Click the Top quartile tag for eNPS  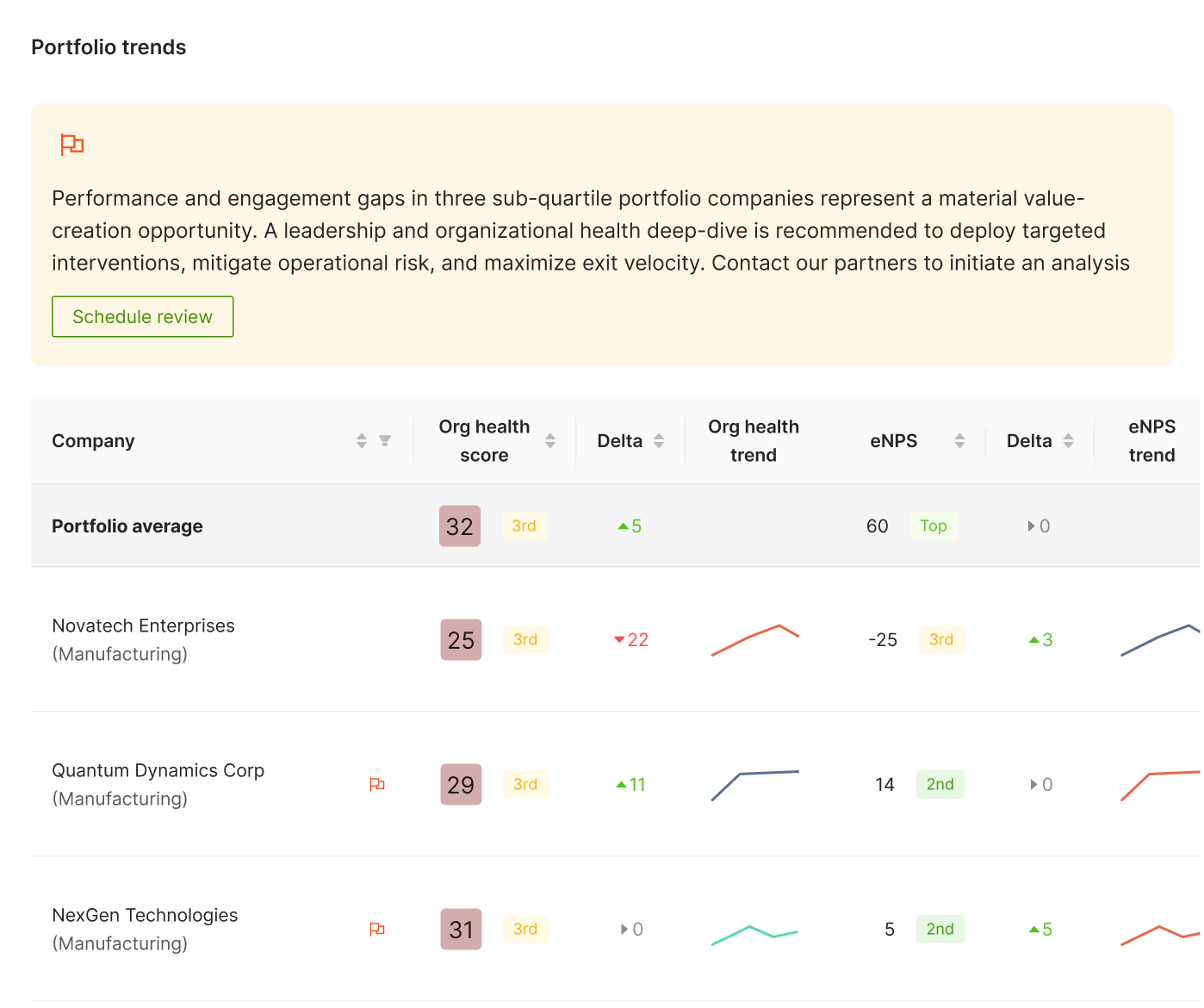(x=934, y=526)
